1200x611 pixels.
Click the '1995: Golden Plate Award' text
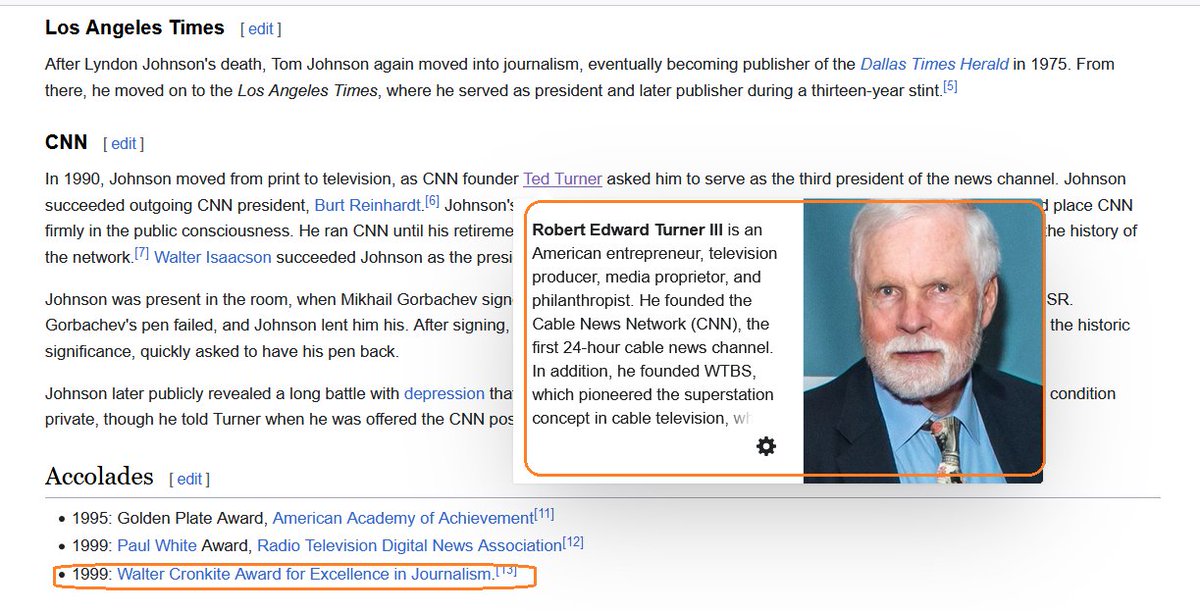[x=169, y=518]
